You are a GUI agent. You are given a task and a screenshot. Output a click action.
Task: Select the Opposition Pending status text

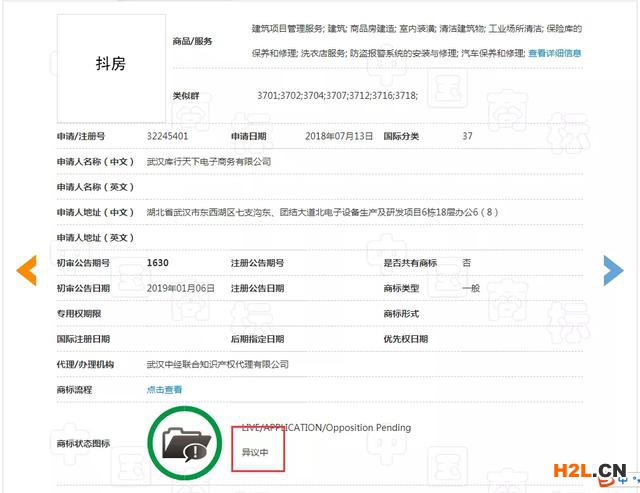(326, 427)
